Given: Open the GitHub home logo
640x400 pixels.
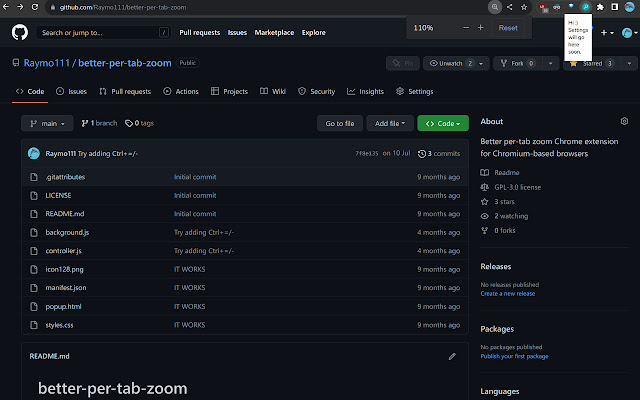Looking at the screenshot, I should pyautogui.click(x=20, y=32).
